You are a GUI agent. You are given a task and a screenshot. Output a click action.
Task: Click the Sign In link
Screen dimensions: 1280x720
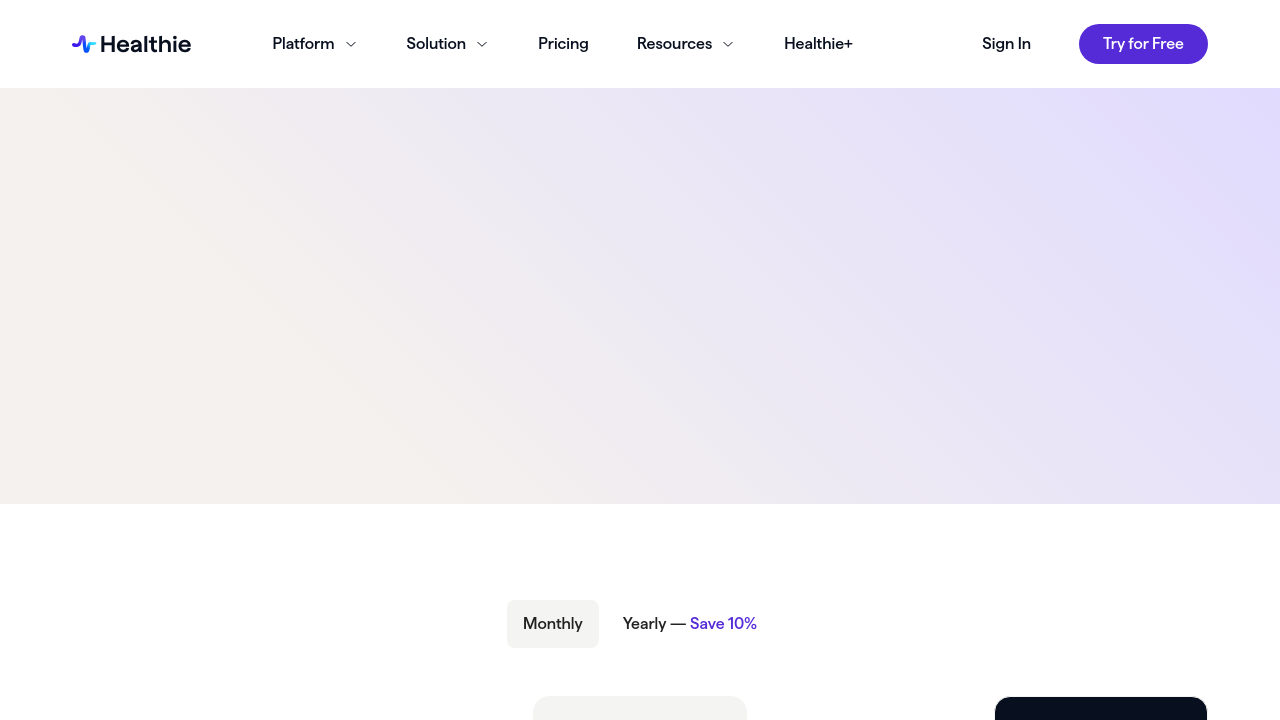pyautogui.click(x=1006, y=44)
